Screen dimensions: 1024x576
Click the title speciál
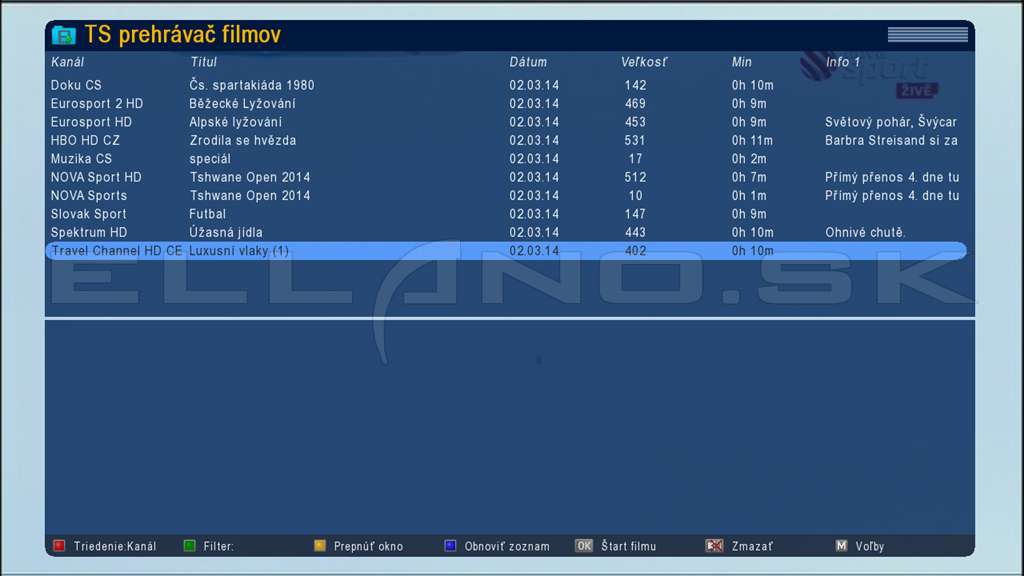[x=210, y=159]
